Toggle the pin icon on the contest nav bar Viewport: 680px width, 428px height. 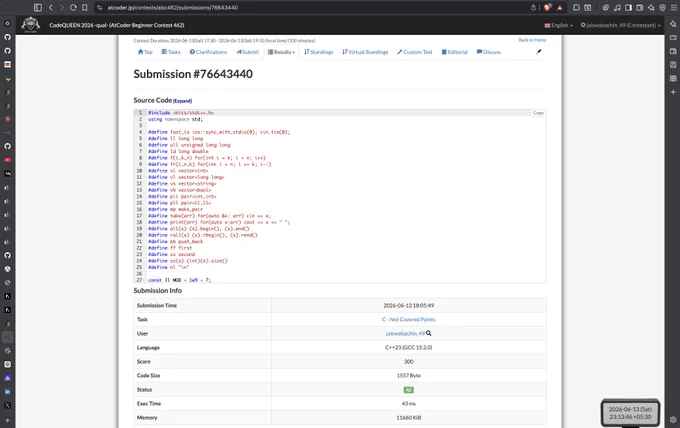coord(539,52)
